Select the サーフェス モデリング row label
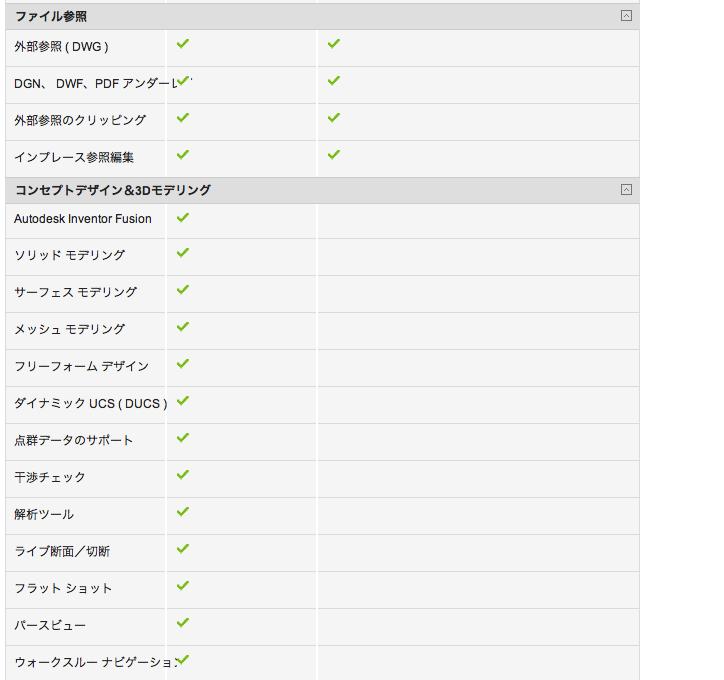Image resolution: width=724 pixels, height=680 pixels. click(75, 292)
